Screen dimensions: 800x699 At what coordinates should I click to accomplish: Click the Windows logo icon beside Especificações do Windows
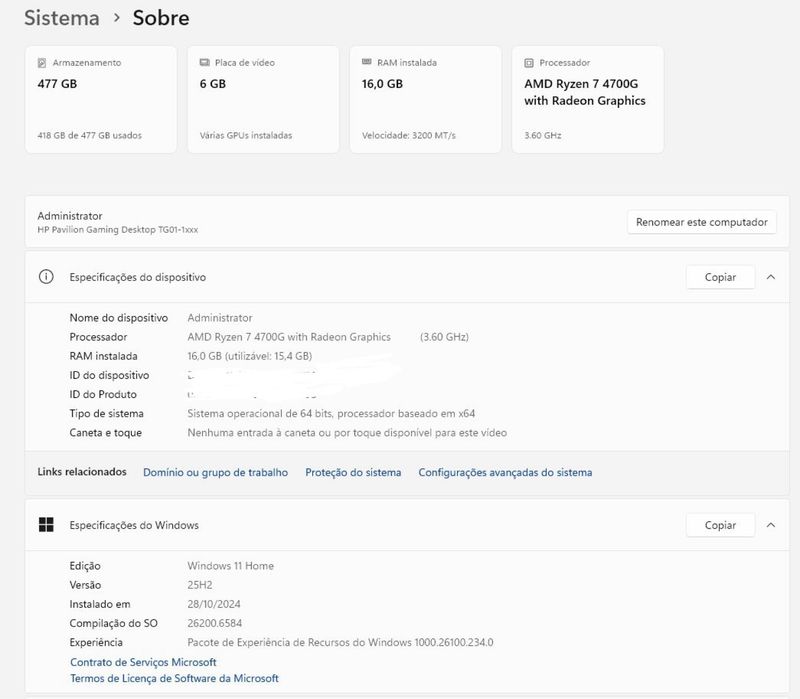(x=46, y=525)
